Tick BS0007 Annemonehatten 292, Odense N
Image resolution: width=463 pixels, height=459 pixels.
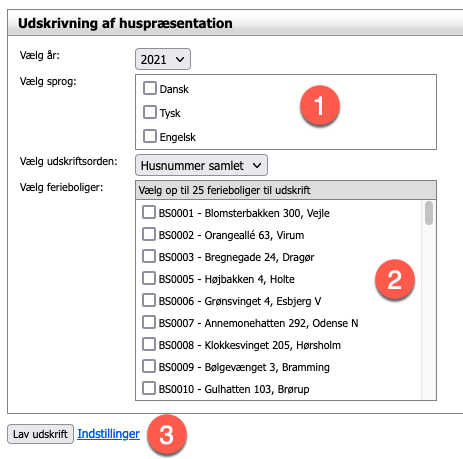(x=149, y=322)
